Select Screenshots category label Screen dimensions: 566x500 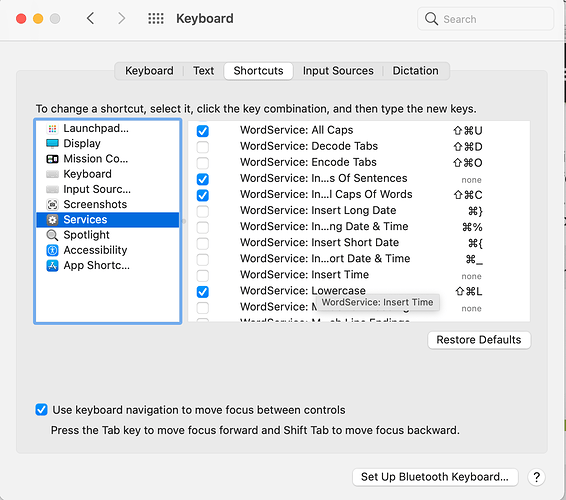point(95,205)
